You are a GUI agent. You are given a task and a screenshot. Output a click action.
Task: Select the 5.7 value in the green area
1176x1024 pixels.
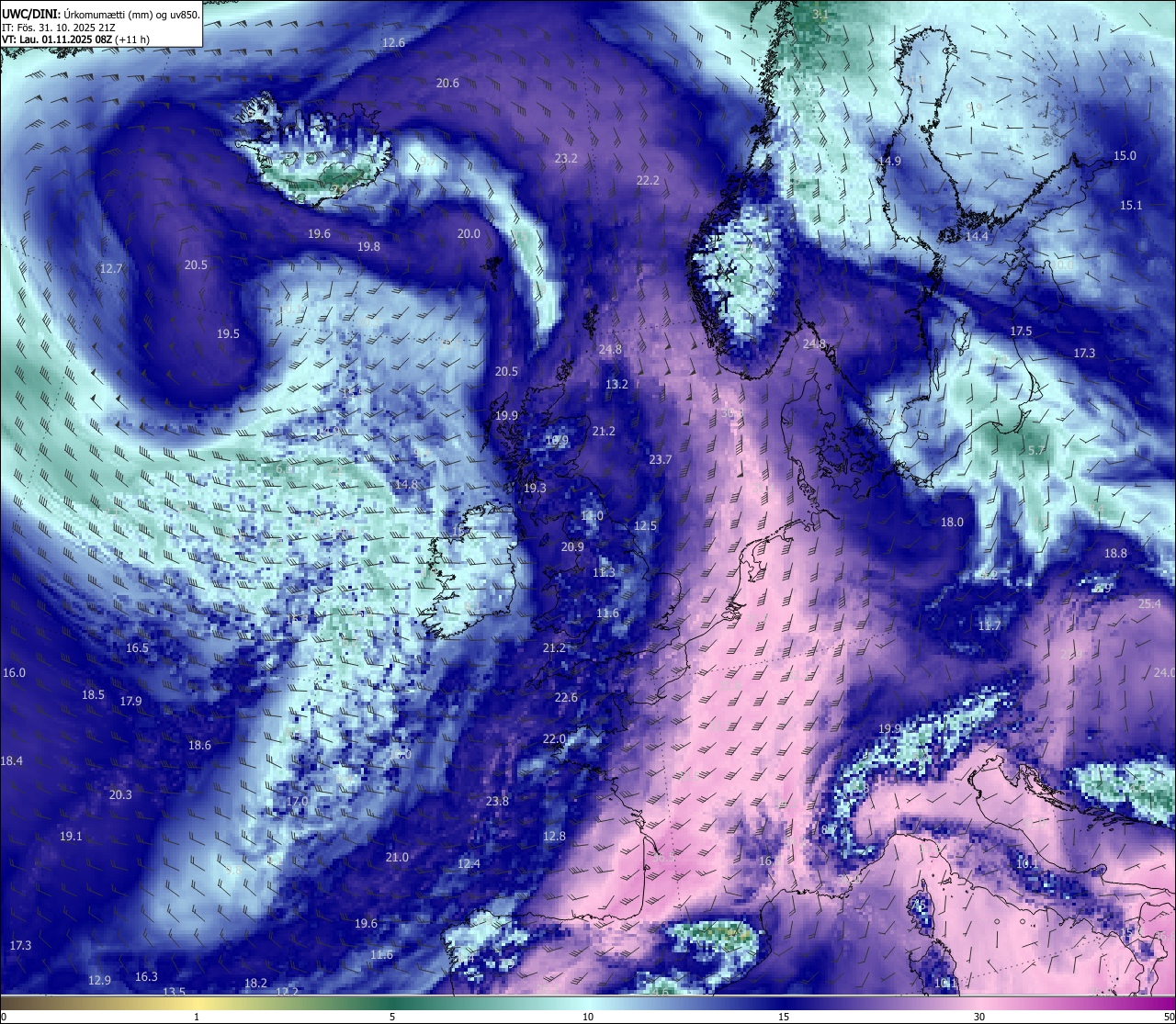coord(1036,451)
